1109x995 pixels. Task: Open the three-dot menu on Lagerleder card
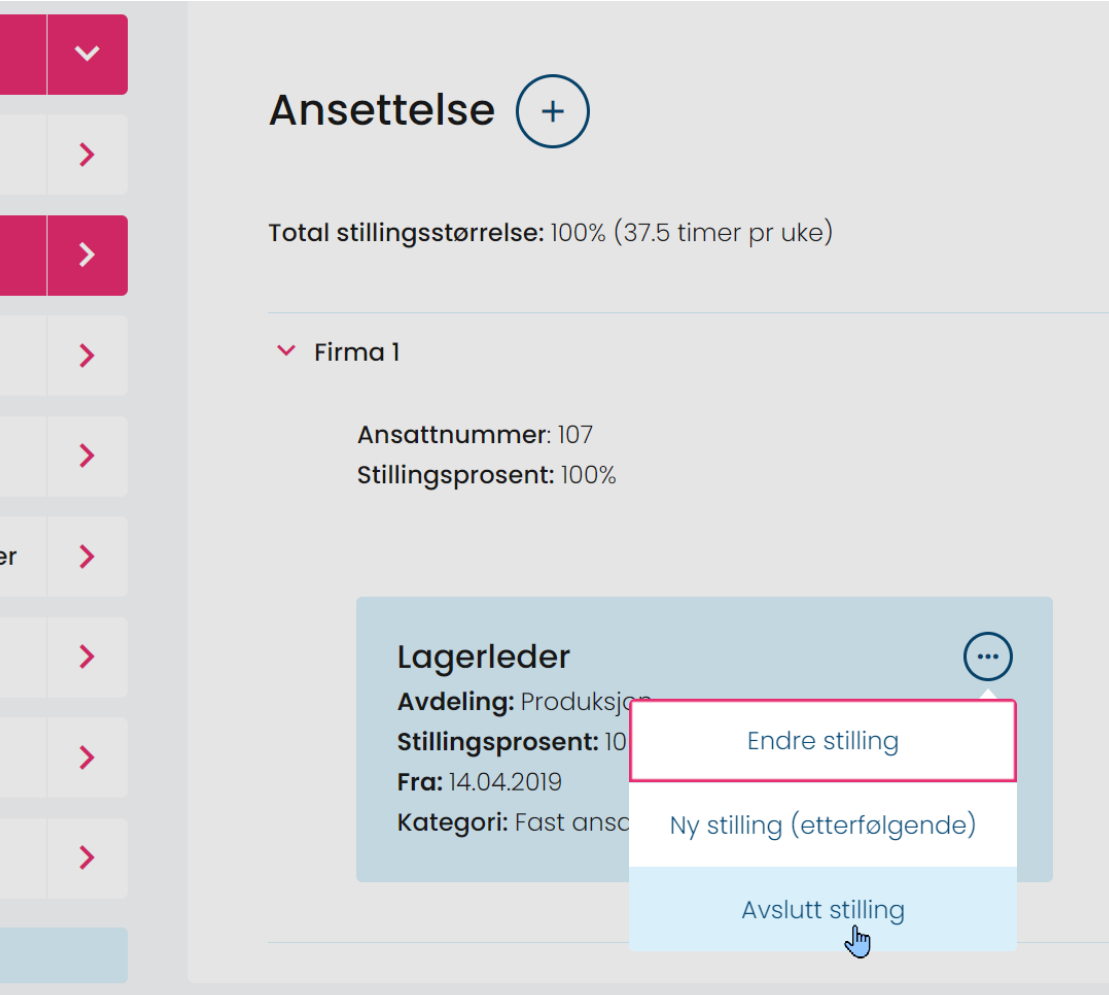(x=988, y=657)
